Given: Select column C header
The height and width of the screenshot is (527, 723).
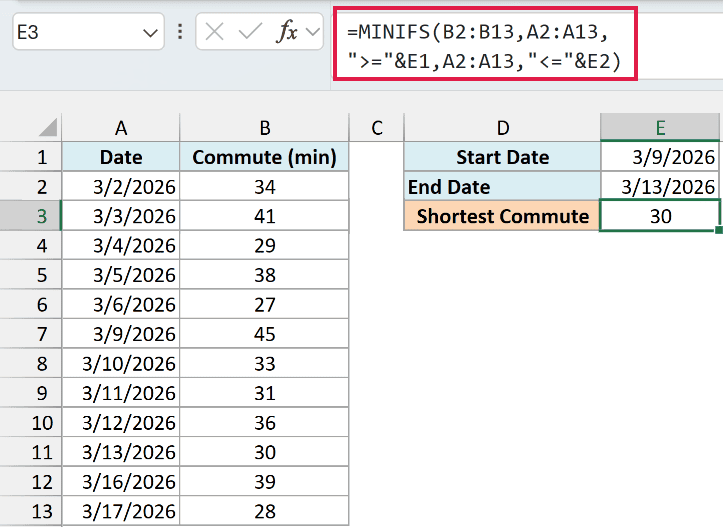Looking at the screenshot, I should point(377,128).
